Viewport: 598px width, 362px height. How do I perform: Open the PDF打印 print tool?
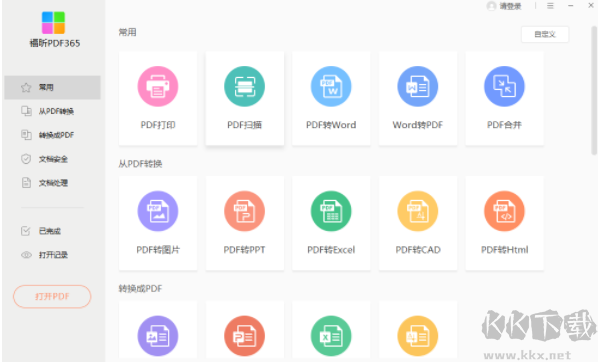158,98
